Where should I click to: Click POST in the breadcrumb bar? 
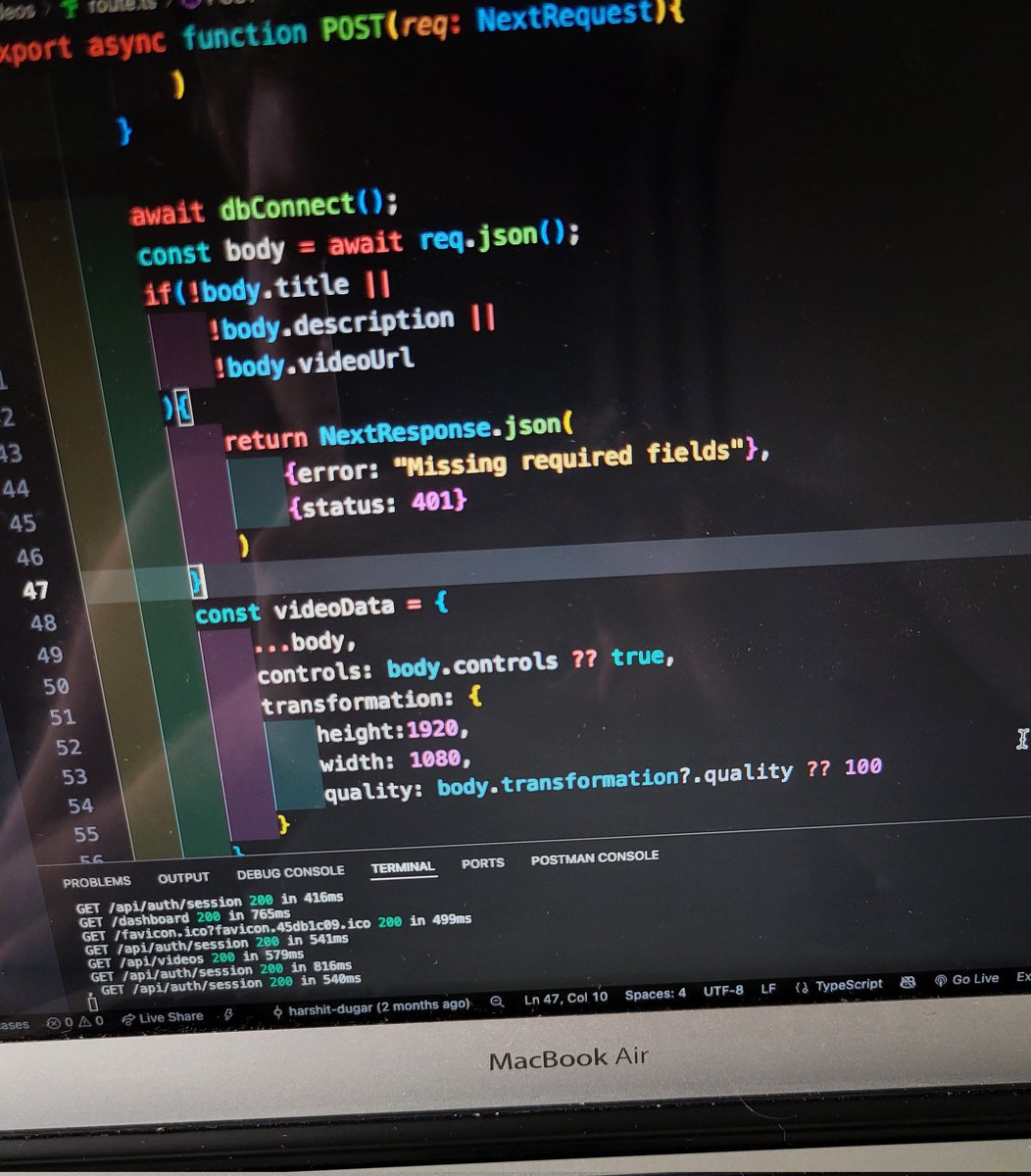coord(223,5)
